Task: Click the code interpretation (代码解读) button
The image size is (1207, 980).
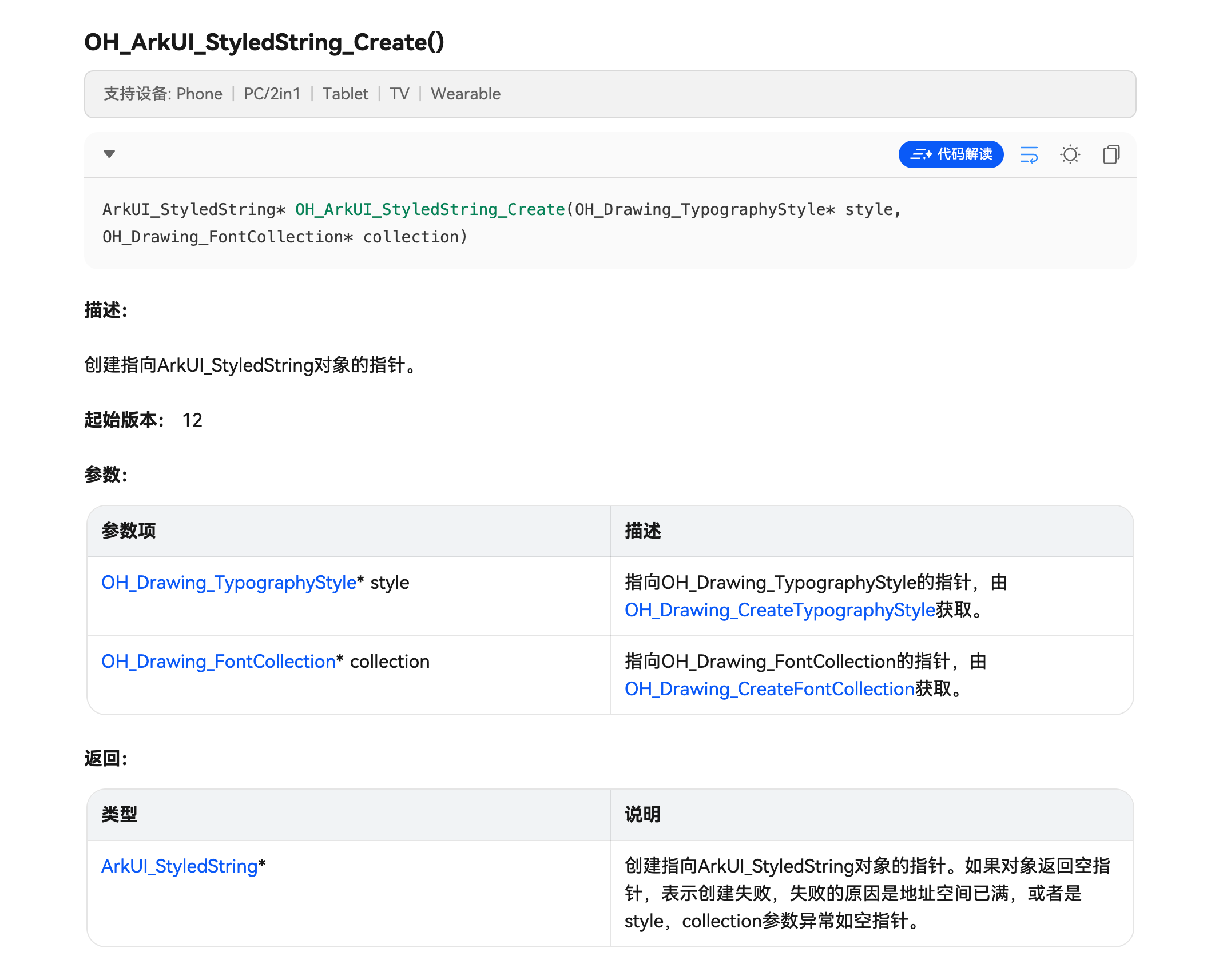Action: coord(950,154)
